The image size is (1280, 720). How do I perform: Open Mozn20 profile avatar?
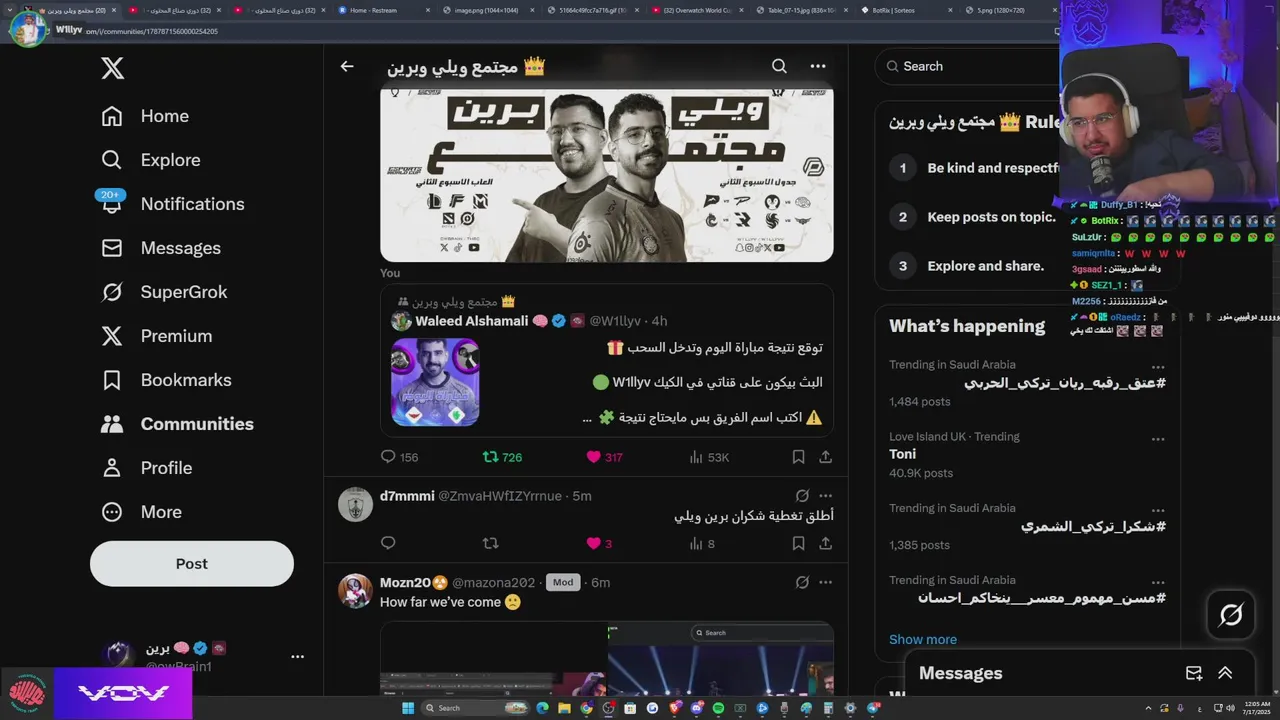coord(355,591)
